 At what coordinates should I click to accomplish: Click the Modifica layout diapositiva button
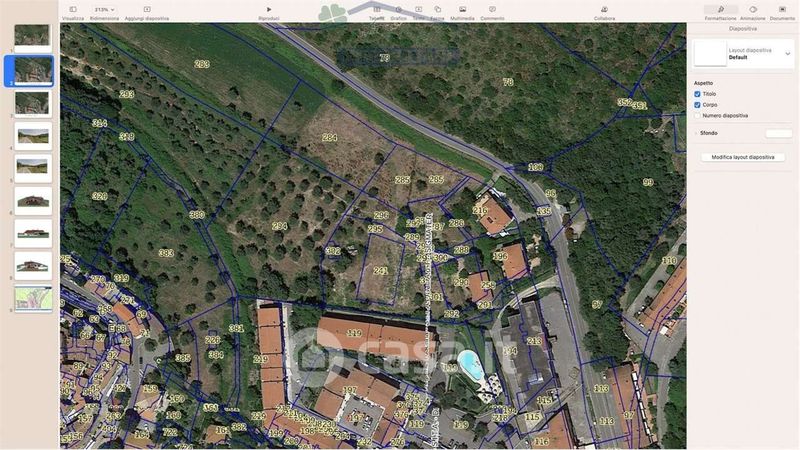pyautogui.click(x=742, y=158)
